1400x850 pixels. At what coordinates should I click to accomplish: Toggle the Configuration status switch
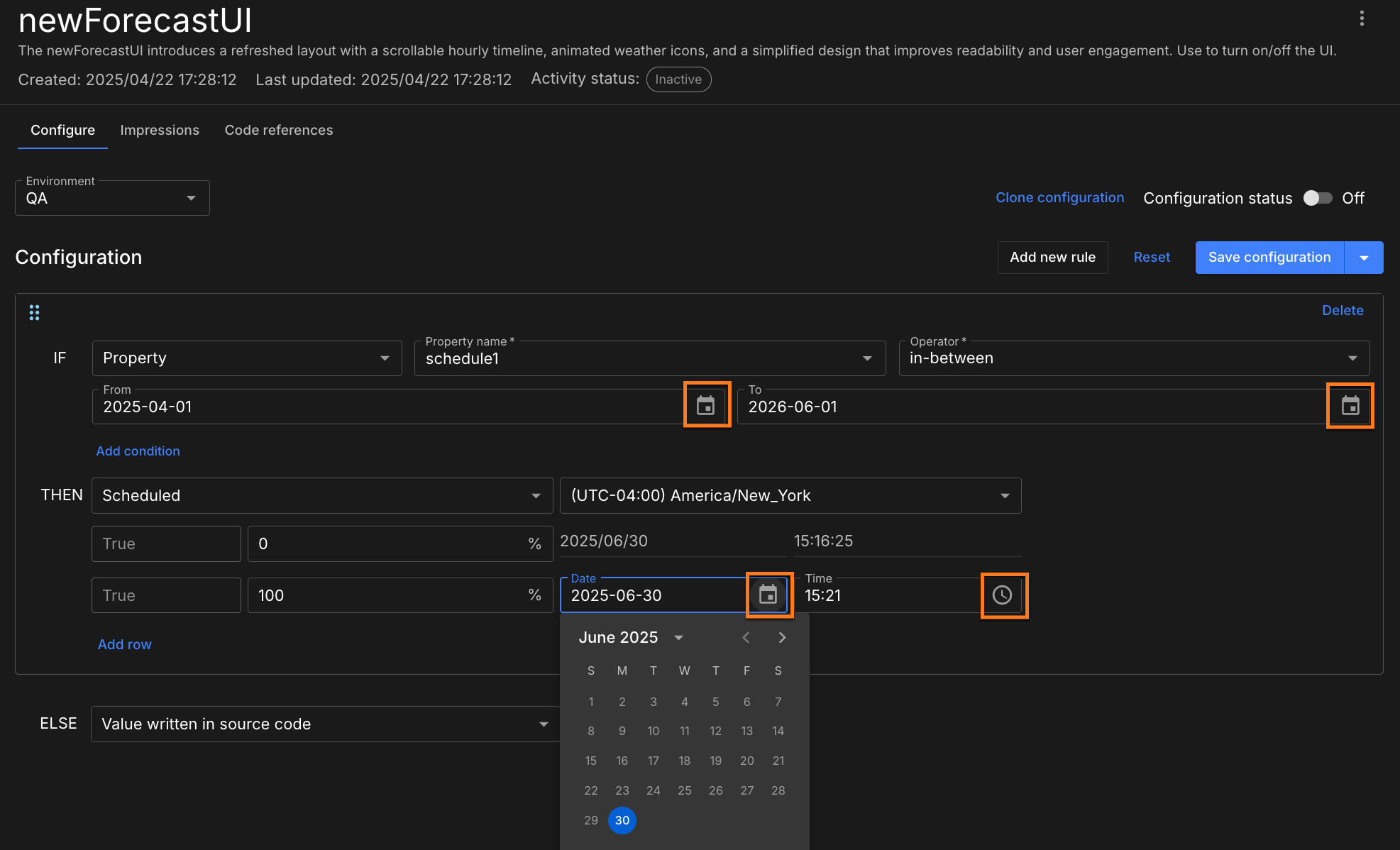tap(1318, 198)
